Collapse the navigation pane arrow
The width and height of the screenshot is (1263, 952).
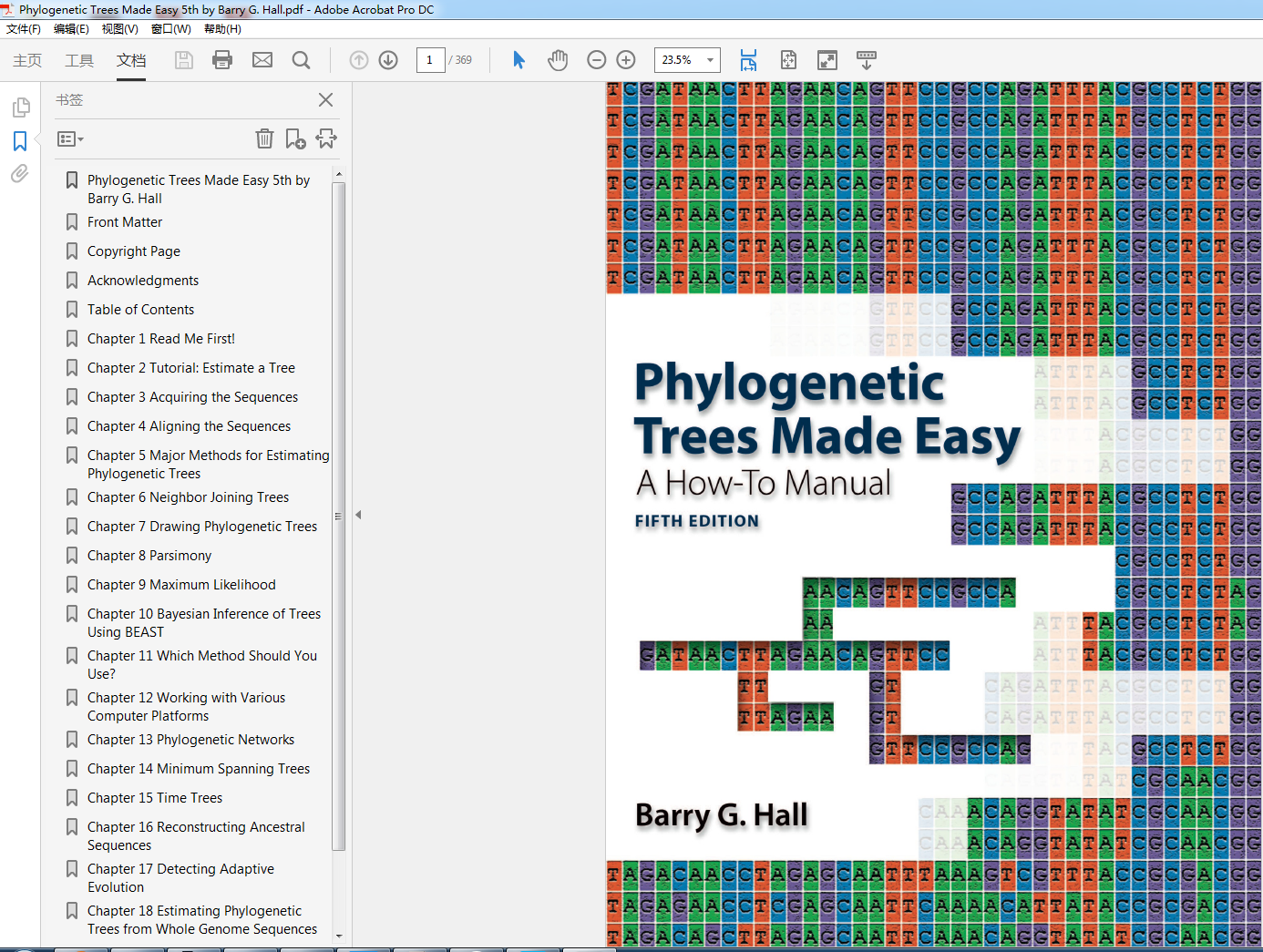click(358, 515)
